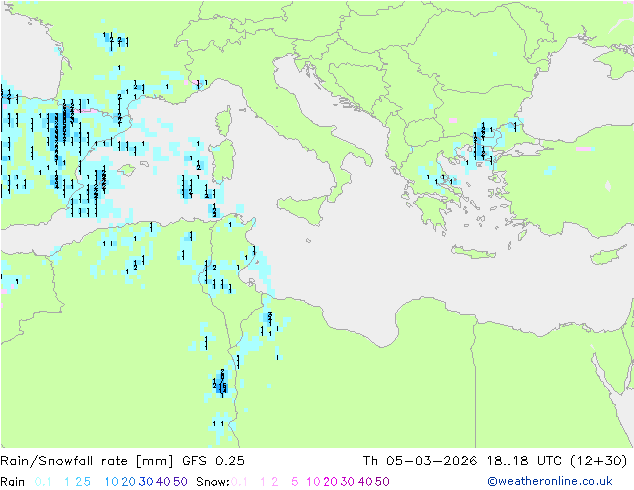Click the snow legend value 0.1
This screenshot has height=490, width=634.
[x=239, y=482]
